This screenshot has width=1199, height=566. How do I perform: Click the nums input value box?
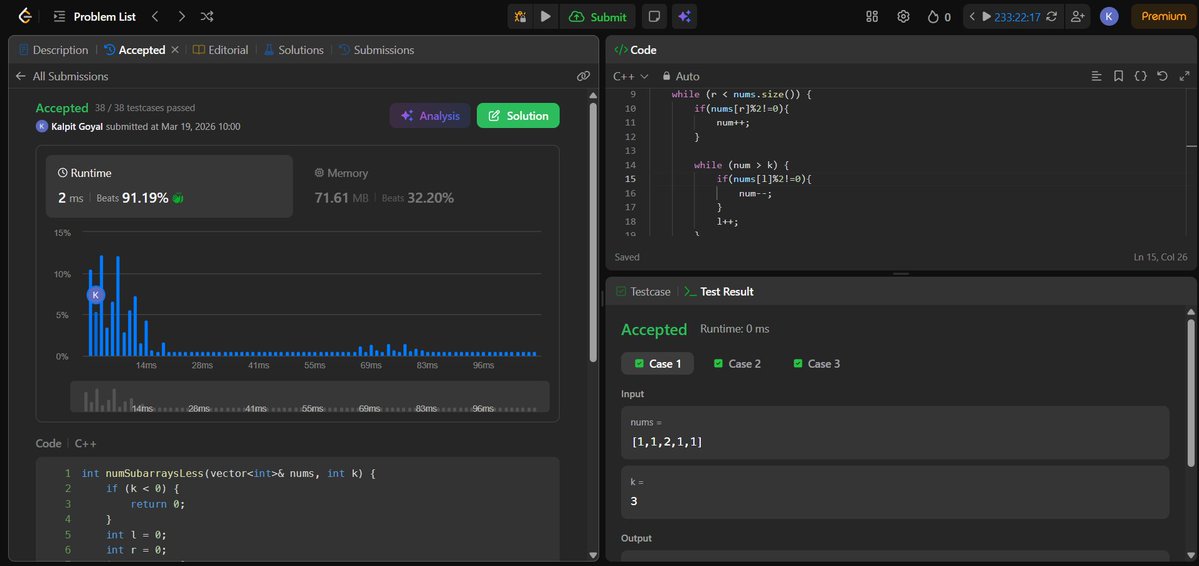point(895,432)
